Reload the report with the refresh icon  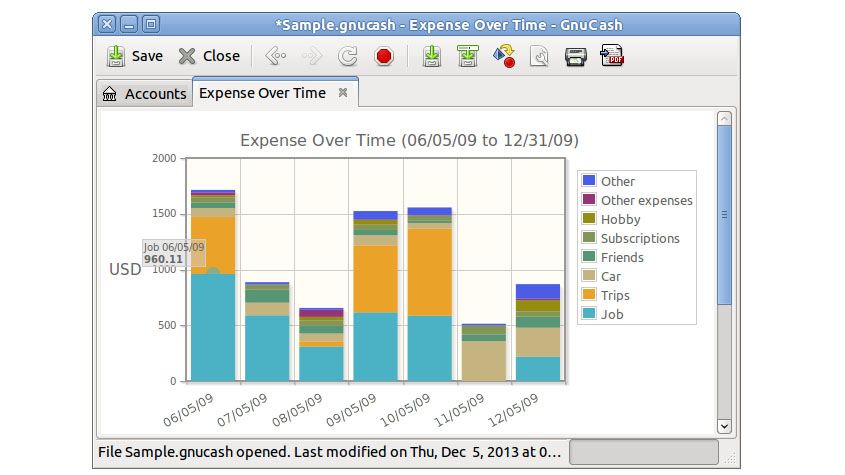(x=348, y=56)
